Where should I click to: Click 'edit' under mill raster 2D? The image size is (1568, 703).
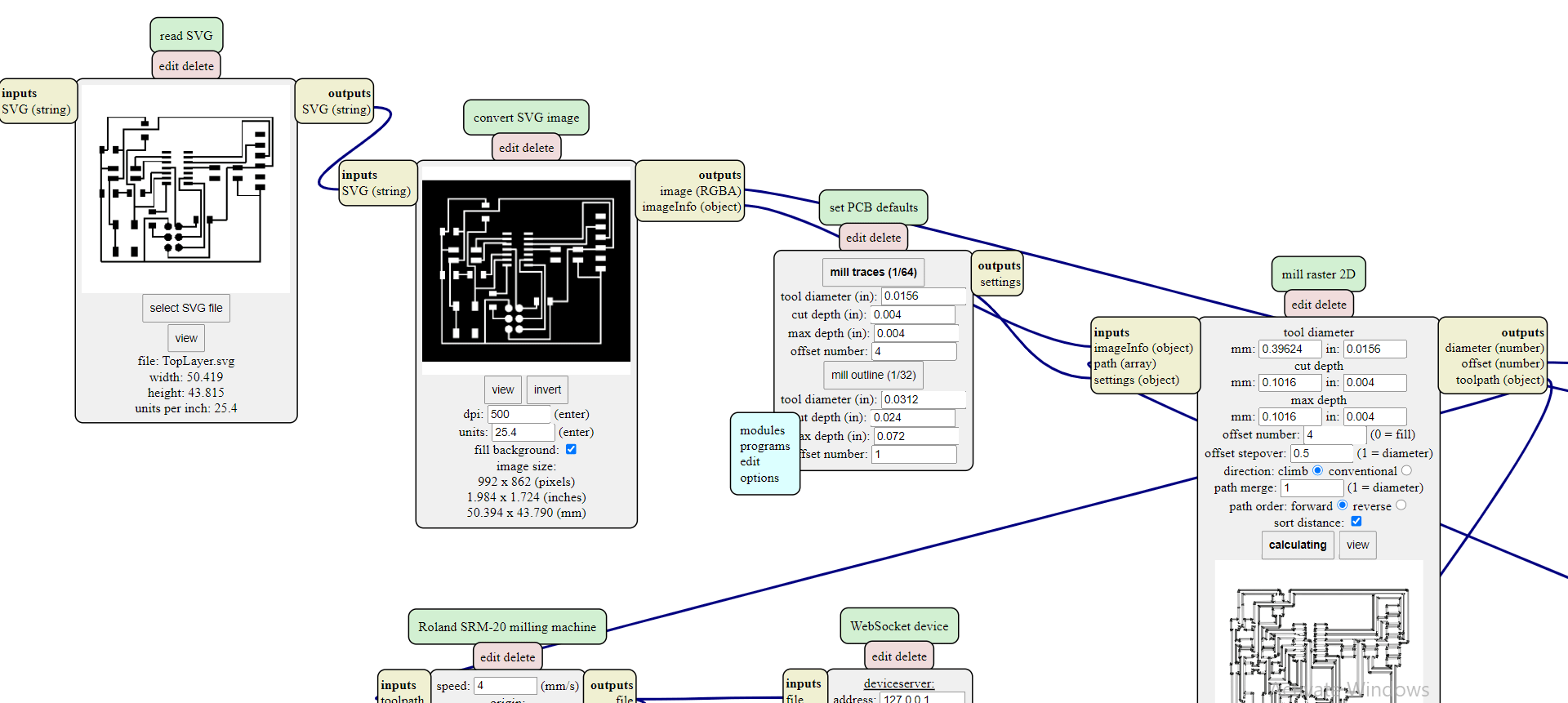click(x=1302, y=305)
